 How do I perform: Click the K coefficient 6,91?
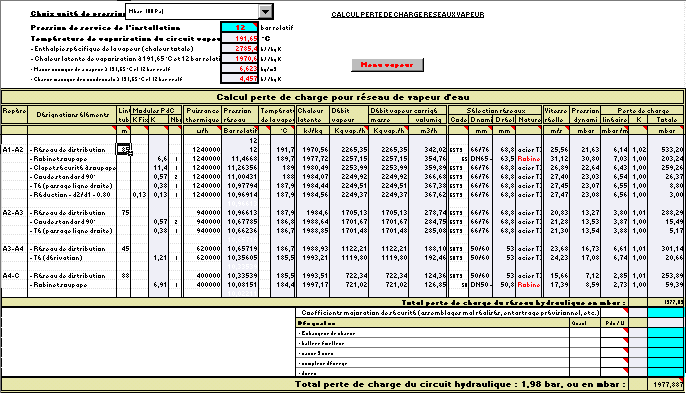point(159,284)
